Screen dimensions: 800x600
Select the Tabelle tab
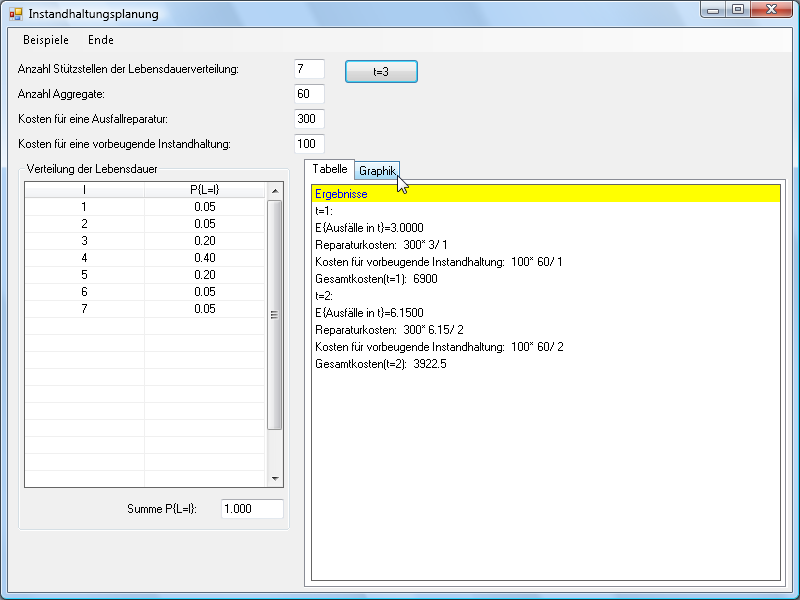(x=330, y=170)
